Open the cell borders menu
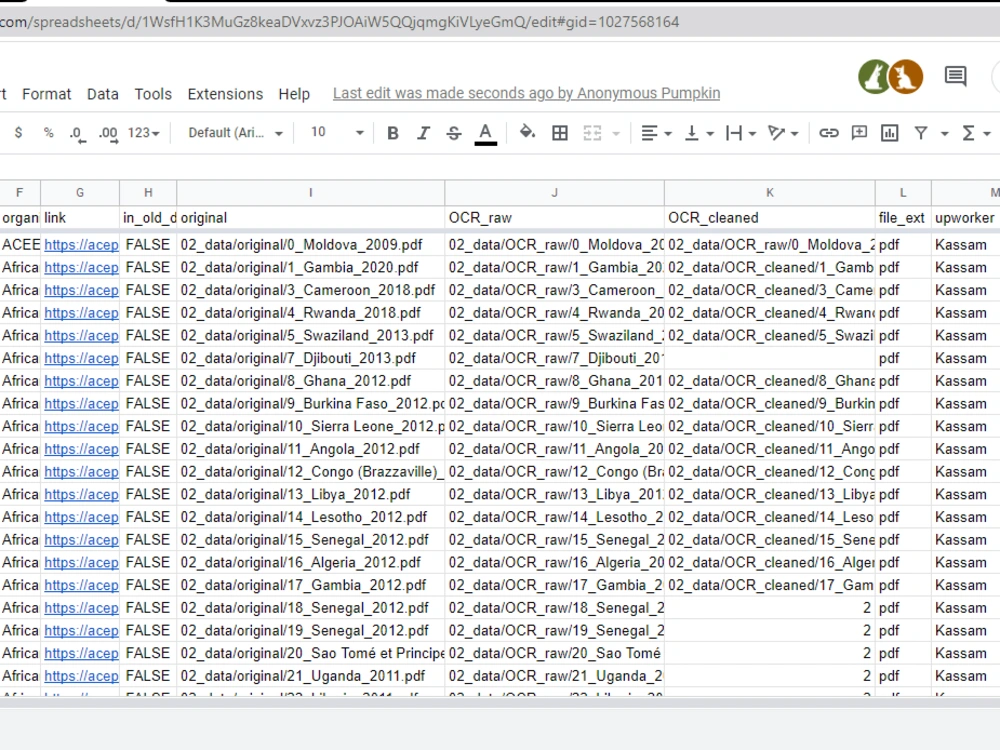Image resolution: width=1000 pixels, height=750 pixels. click(560, 133)
